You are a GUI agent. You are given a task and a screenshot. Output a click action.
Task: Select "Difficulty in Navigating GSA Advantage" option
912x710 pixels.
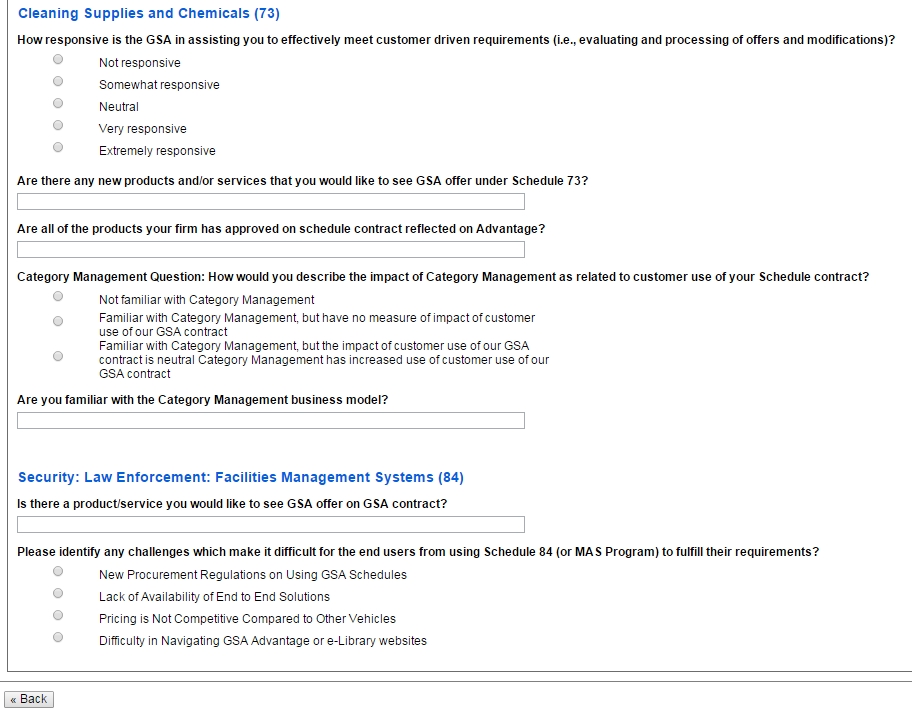(58, 638)
